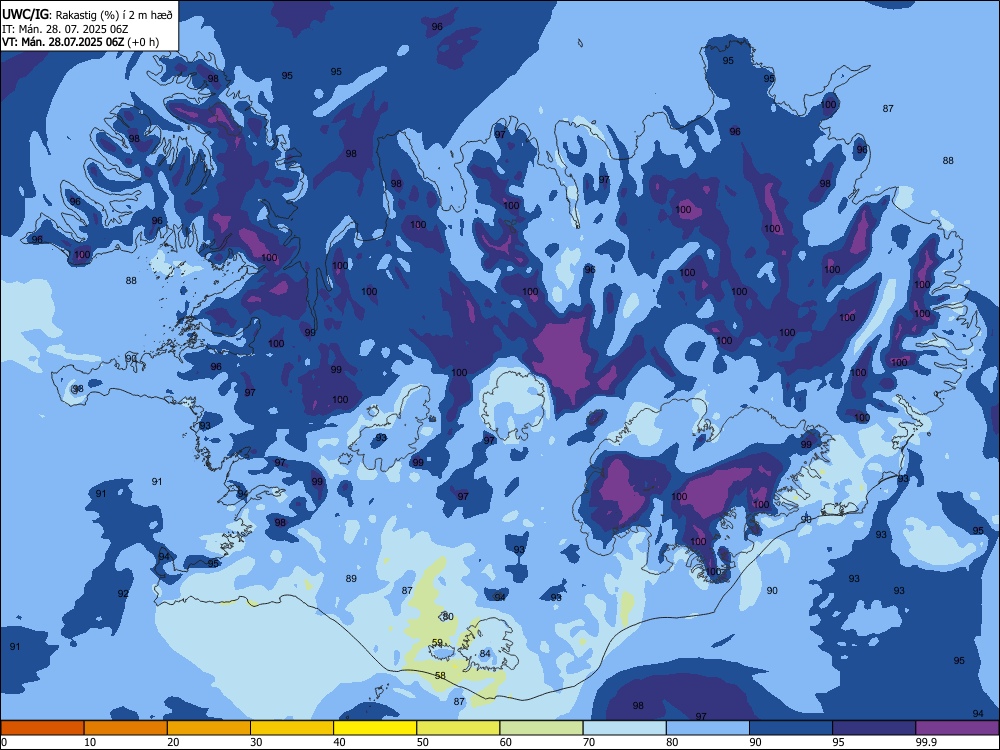
Task: Click the legend scale label '20'
Action: 173,742
